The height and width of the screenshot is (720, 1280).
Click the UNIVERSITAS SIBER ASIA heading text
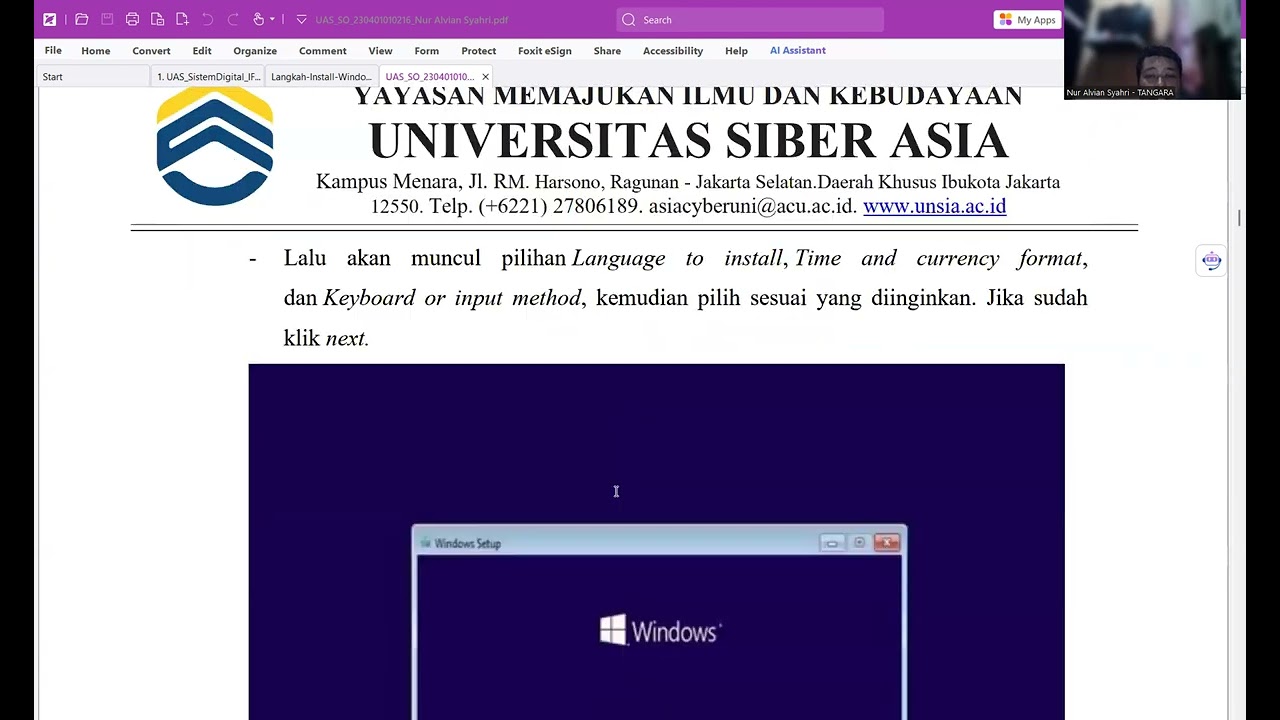click(x=688, y=140)
